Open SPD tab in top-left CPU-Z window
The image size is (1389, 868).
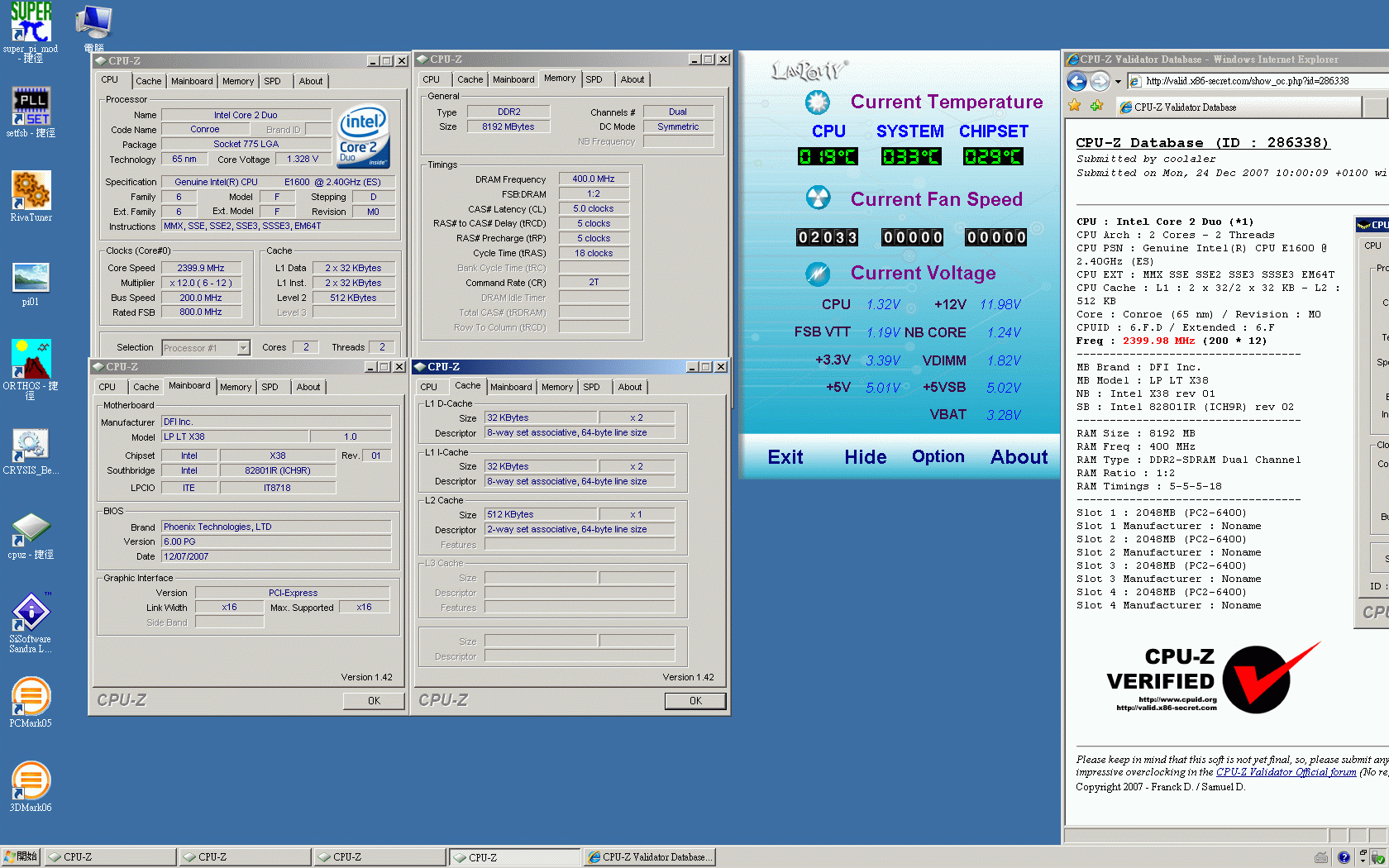tap(272, 81)
